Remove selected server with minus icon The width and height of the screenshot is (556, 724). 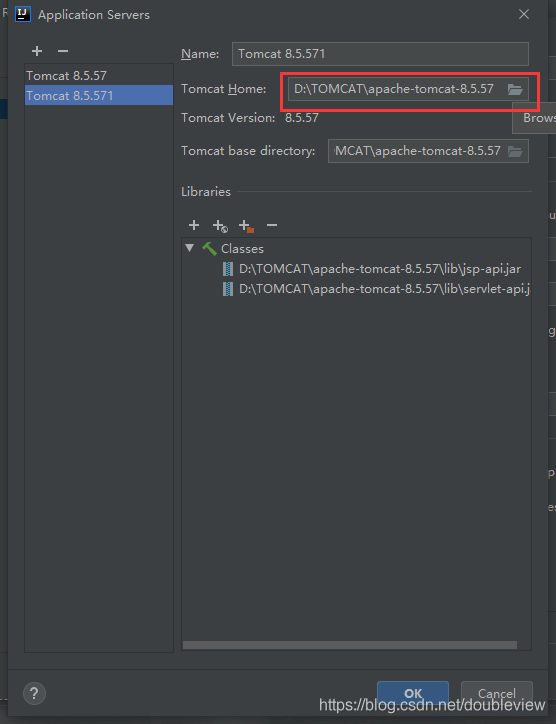(63, 51)
